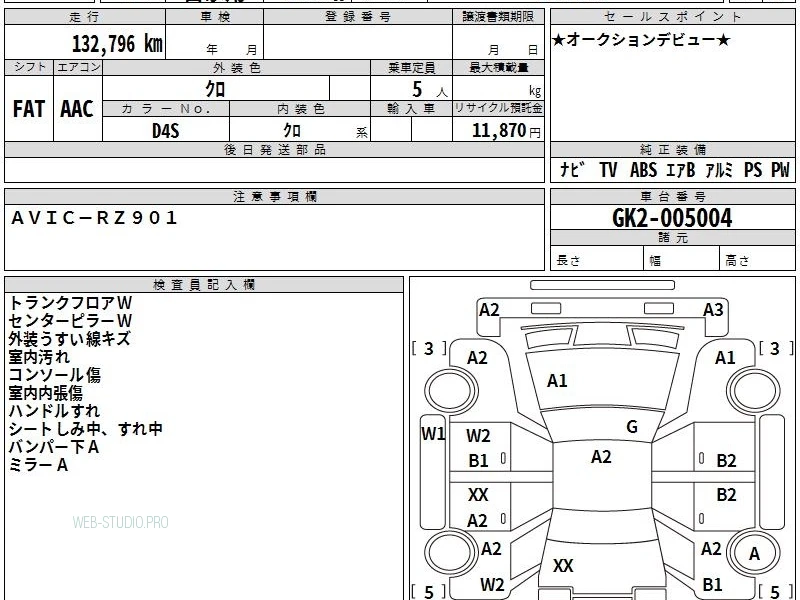Select the カラーNo. header
This screenshot has height=600, width=800.
(x=166, y=108)
